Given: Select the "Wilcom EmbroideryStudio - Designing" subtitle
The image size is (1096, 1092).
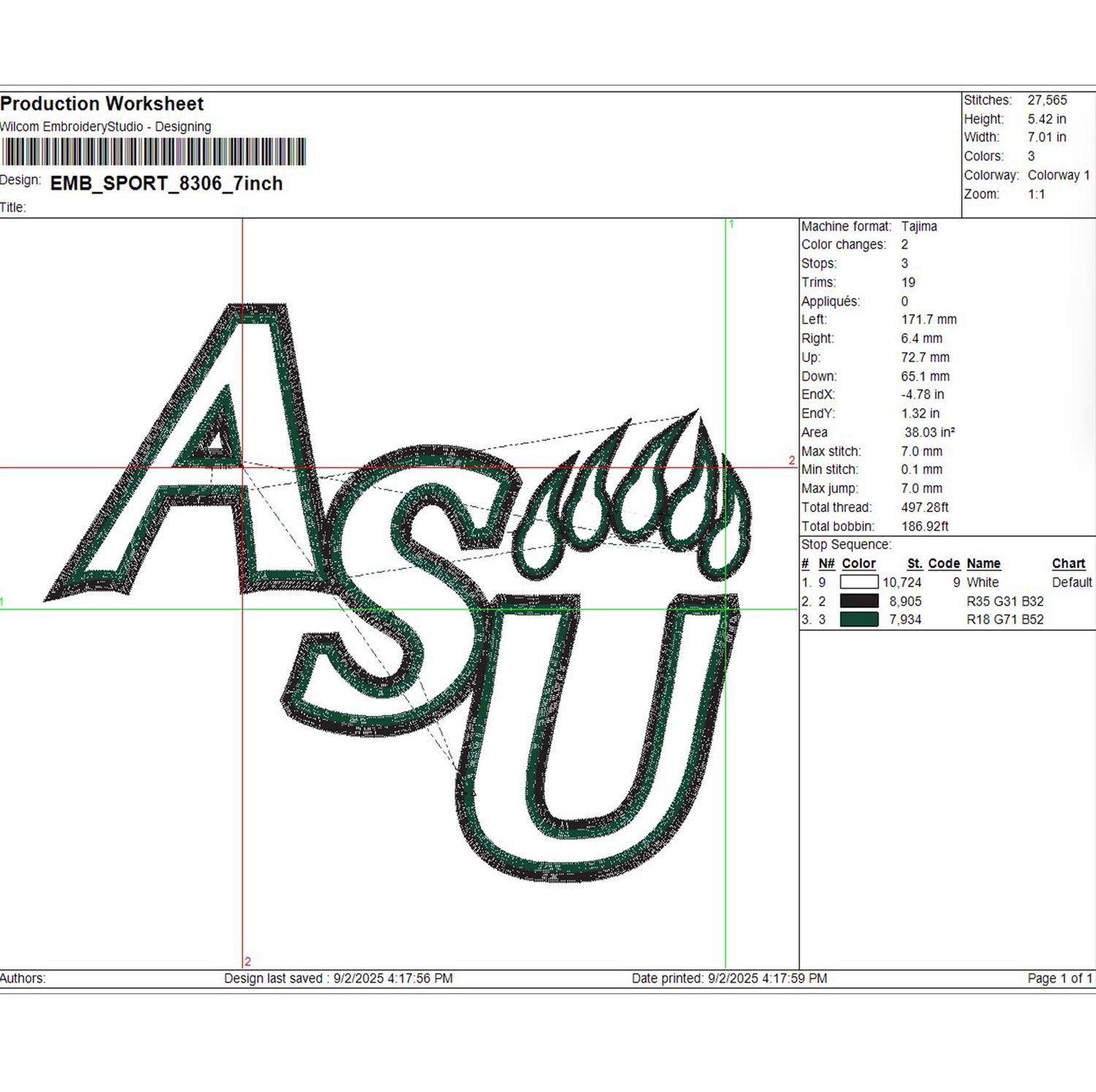Looking at the screenshot, I should pyautogui.click(x=105, y=126).
